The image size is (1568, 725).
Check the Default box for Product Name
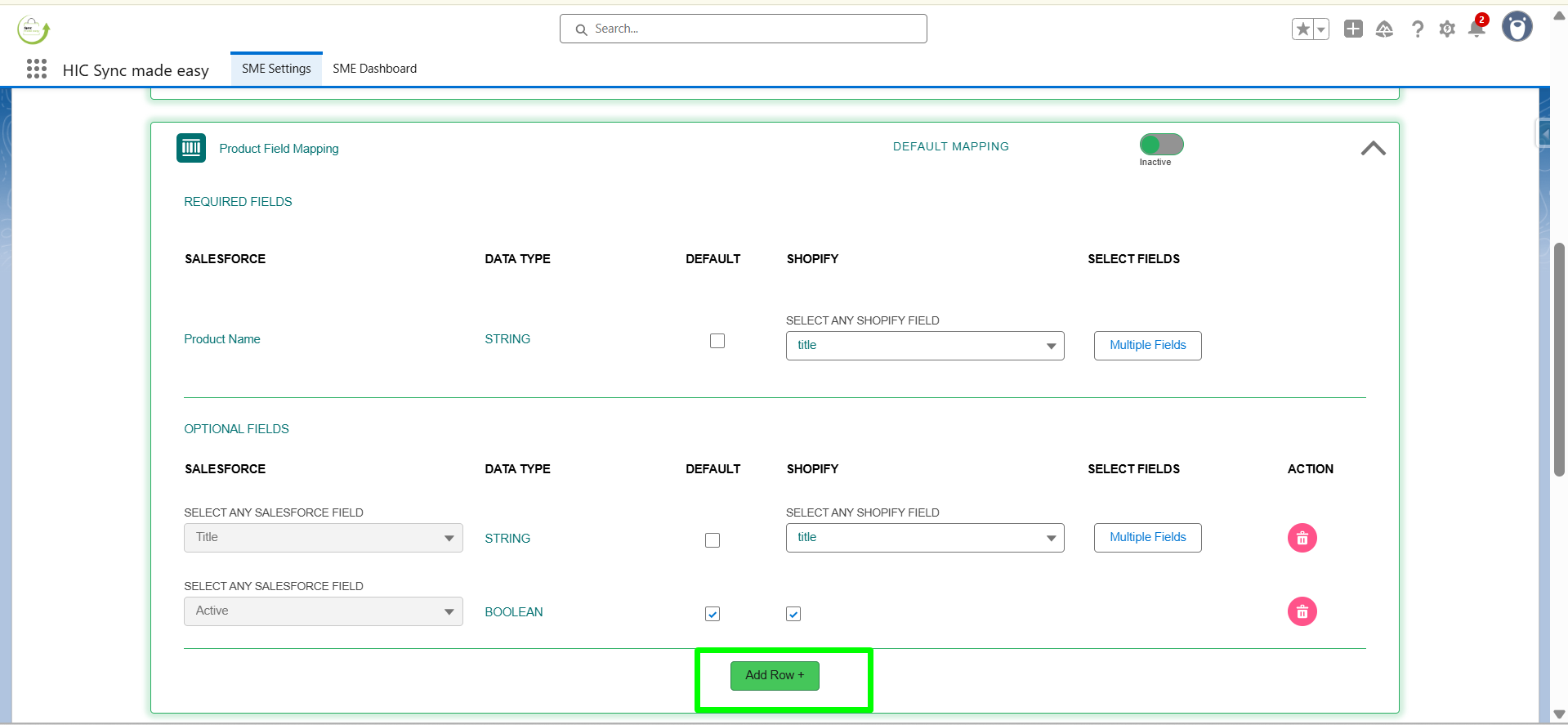point(717,341)
